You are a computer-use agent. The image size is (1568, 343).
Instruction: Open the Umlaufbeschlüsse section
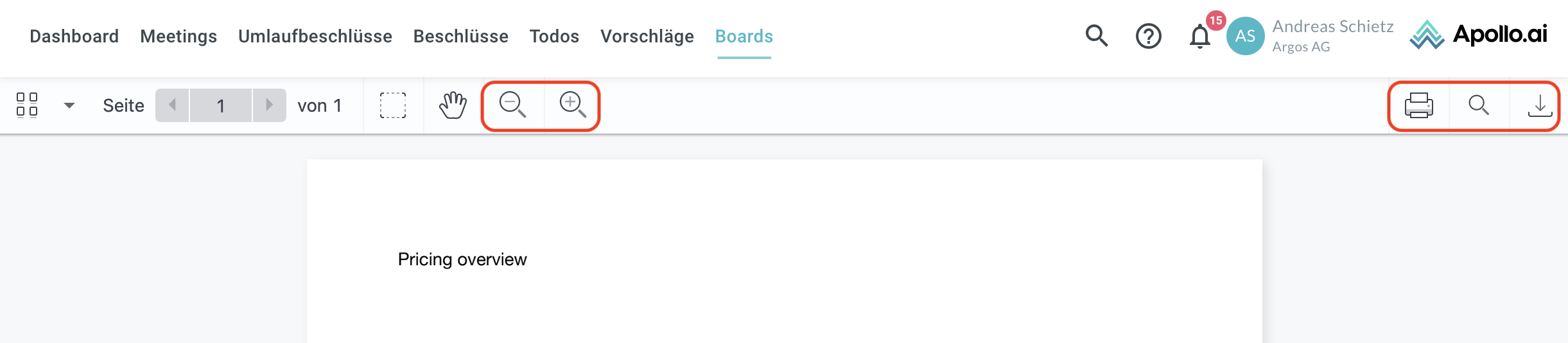pos(315,37)
